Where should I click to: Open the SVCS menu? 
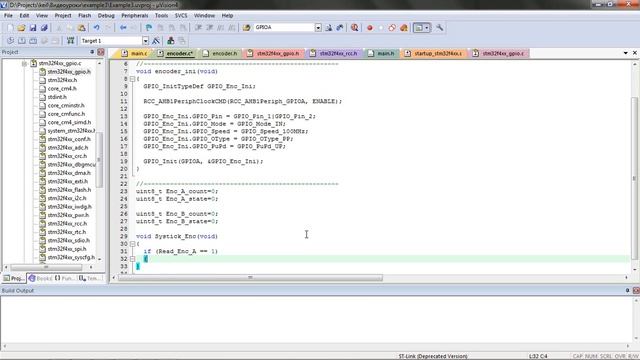[x=181, y=16]
